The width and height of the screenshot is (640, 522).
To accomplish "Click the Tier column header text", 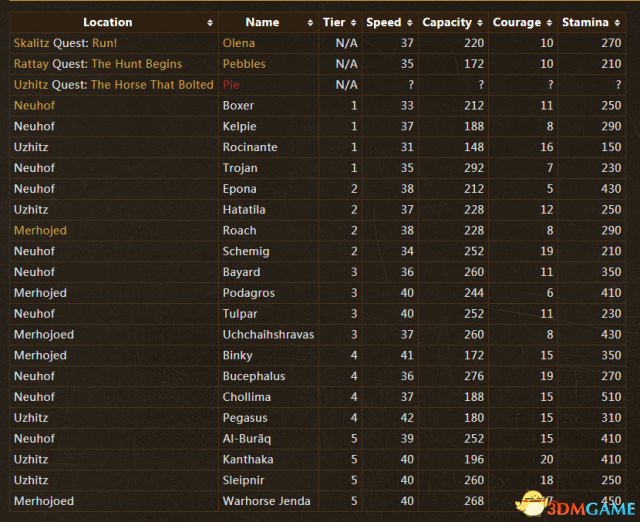I will point(334,22).
